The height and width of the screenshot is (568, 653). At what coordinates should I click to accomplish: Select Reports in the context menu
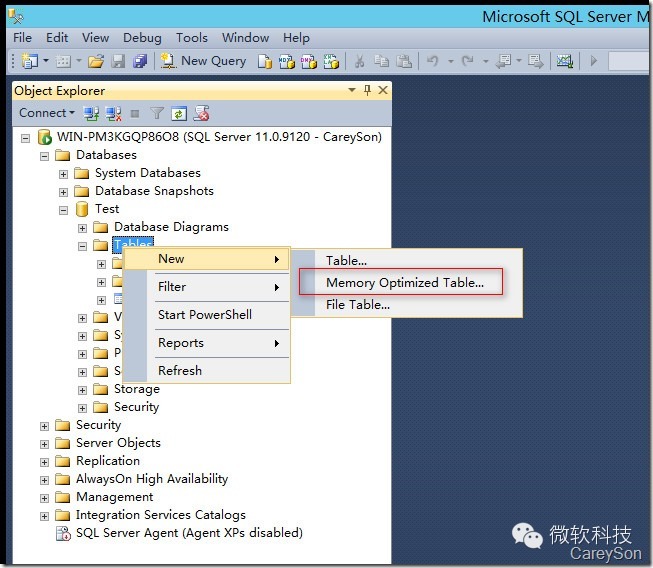(x=207, y=343)
